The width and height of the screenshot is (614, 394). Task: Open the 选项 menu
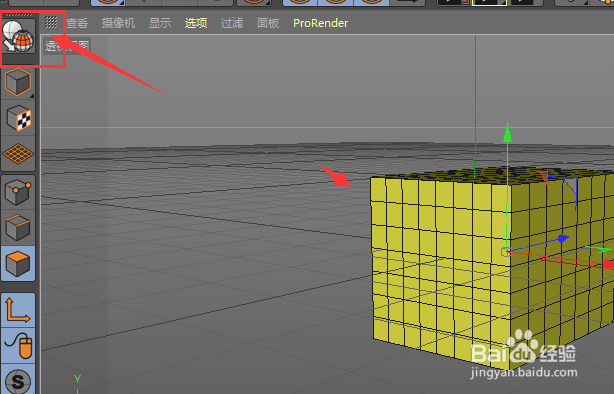click(x=196, y=23)
